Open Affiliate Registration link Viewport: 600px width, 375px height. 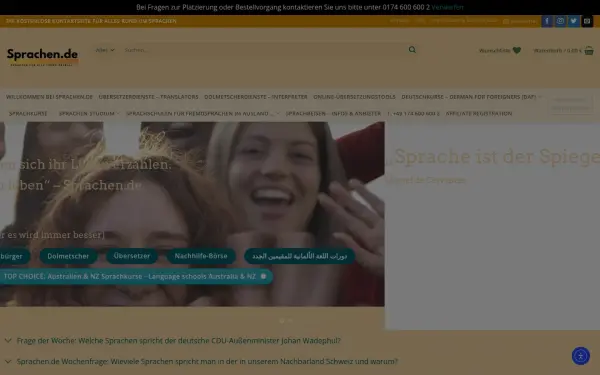[479, 114]
